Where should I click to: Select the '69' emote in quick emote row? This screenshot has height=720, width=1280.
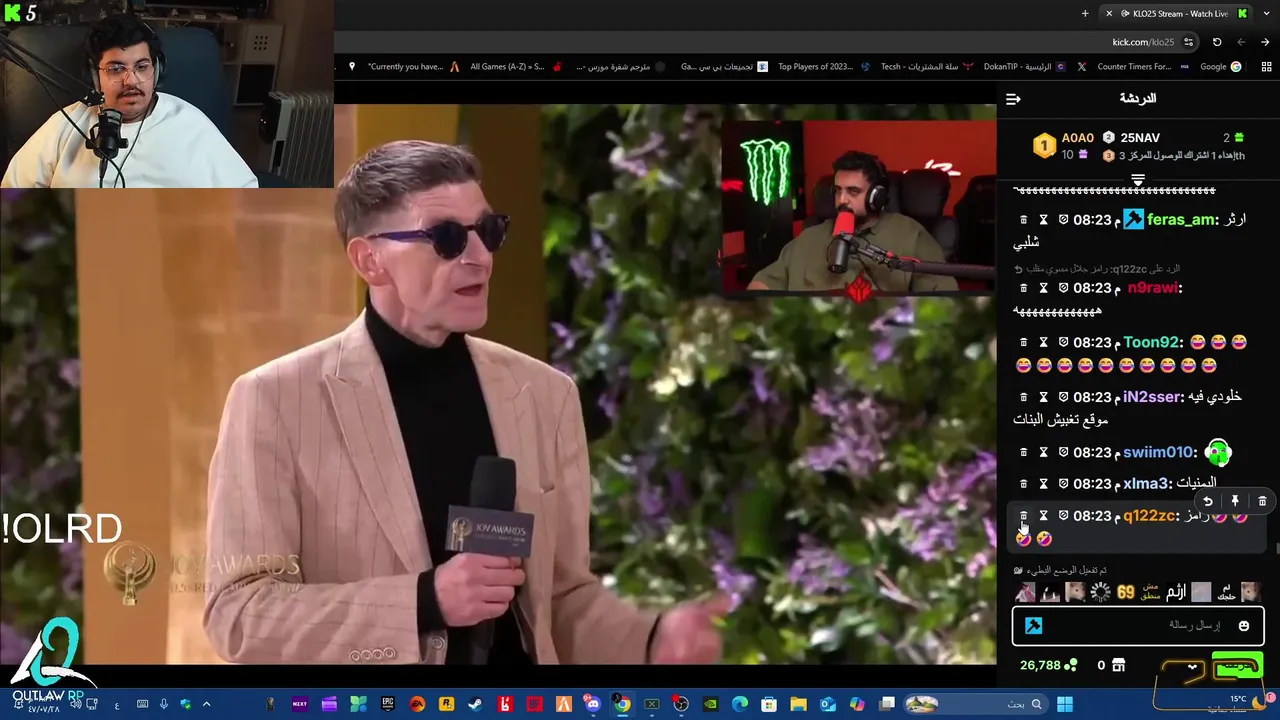pos(1126,592)
